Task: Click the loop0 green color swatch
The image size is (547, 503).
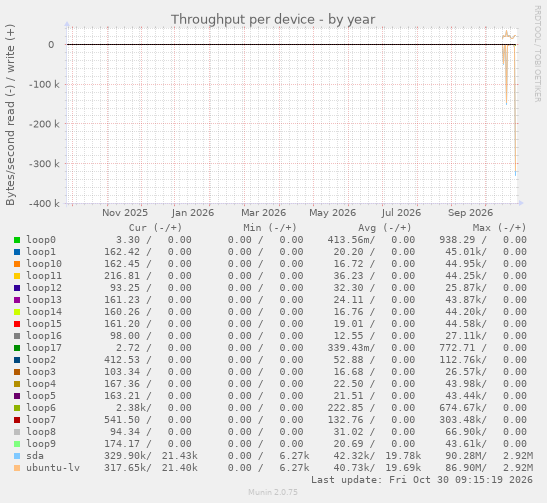Action: 17,240
